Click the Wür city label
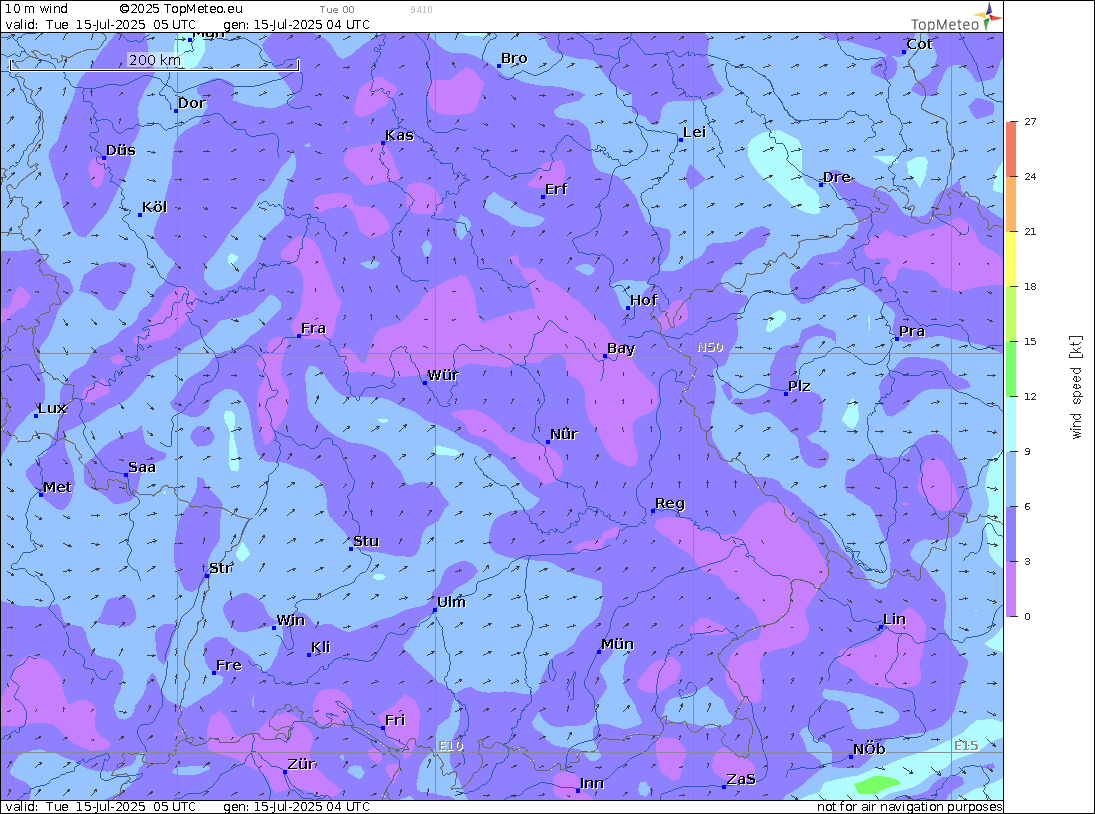This screenshot has height=814, width=1095. [443, 375]
